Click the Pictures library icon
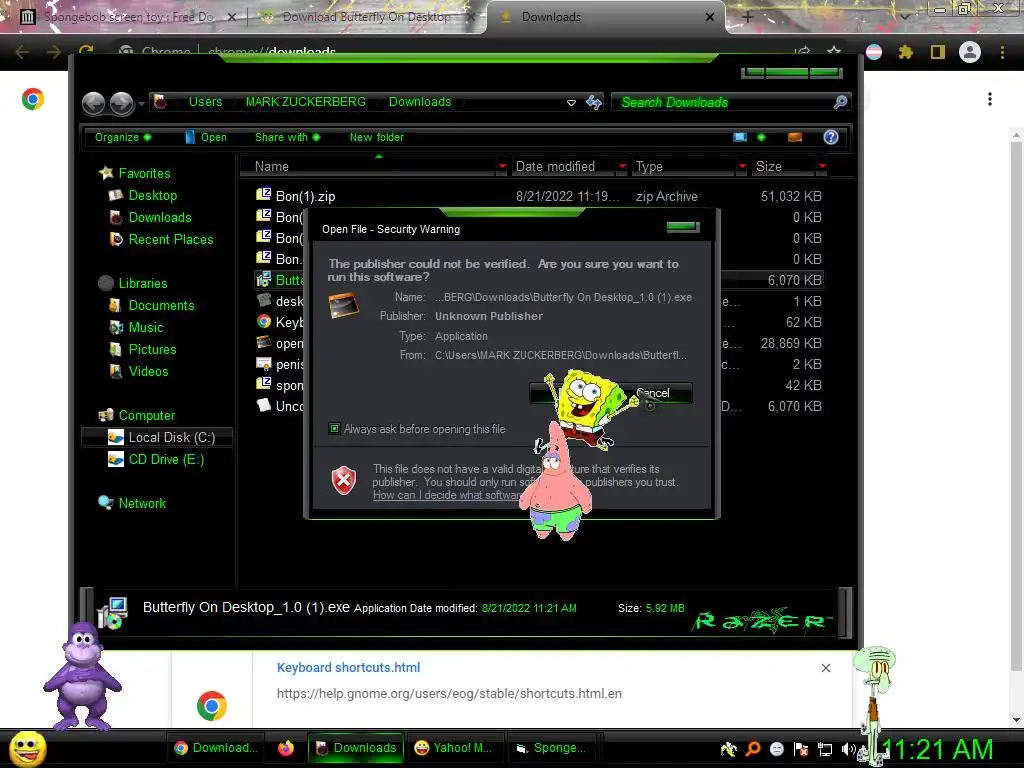The image size is (1024, 768). pos(116,349)
